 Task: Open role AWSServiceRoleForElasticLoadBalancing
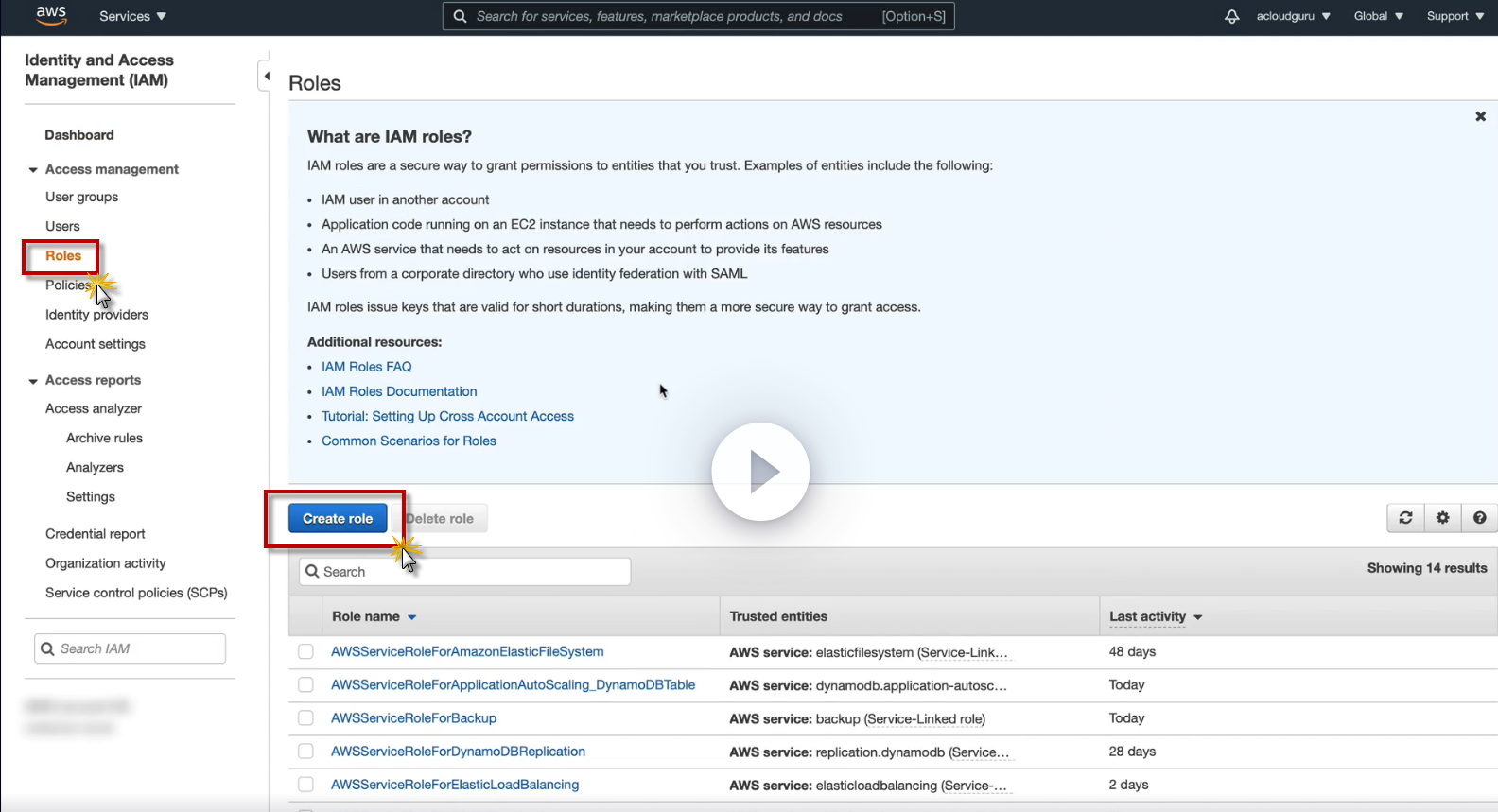click(x=455, y=784)
